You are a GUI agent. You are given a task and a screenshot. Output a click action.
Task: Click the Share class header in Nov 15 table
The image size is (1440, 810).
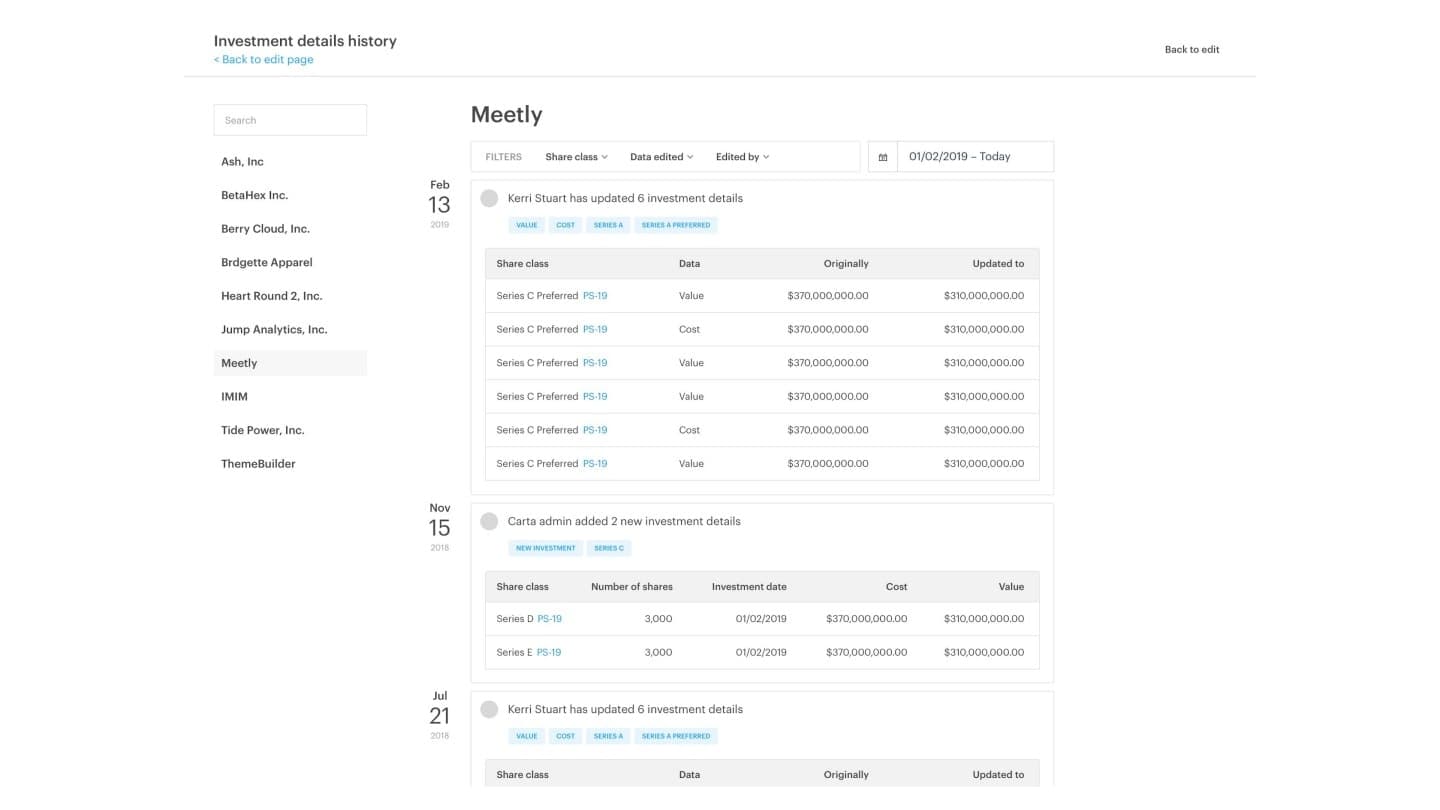point(522,587)
